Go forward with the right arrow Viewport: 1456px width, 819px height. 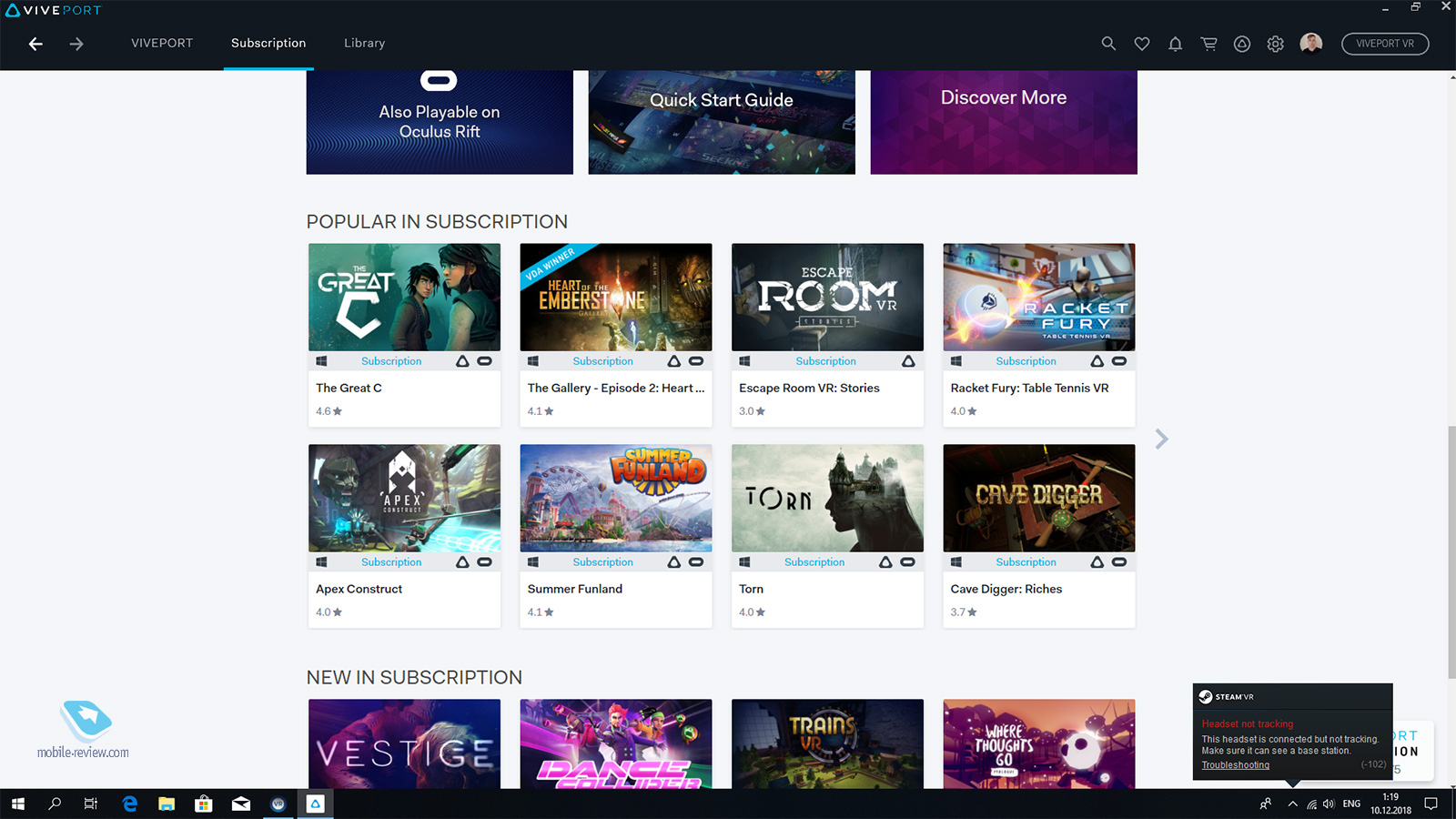coord(76,44)
